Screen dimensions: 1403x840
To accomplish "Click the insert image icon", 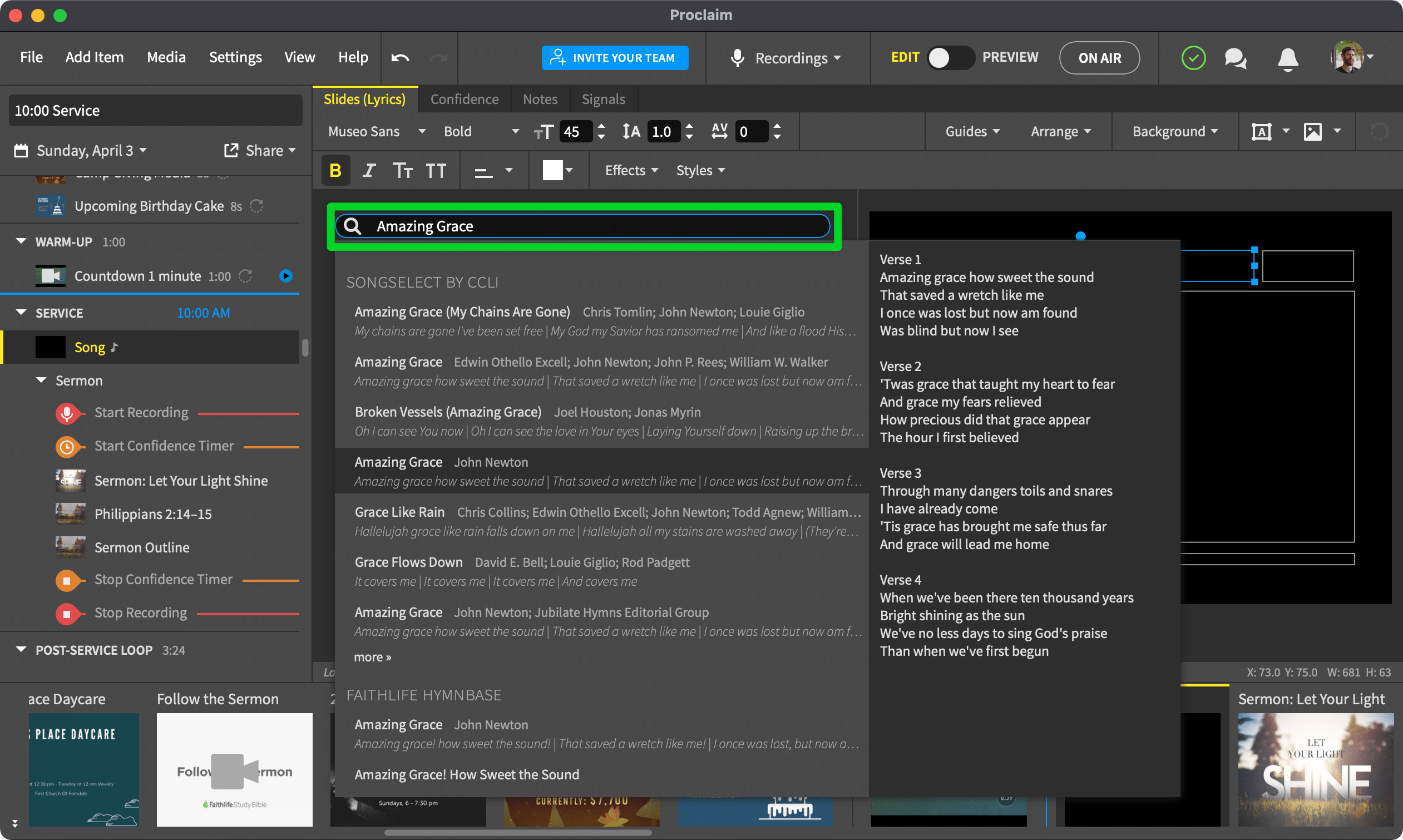I will click(x=1313, y=132).
